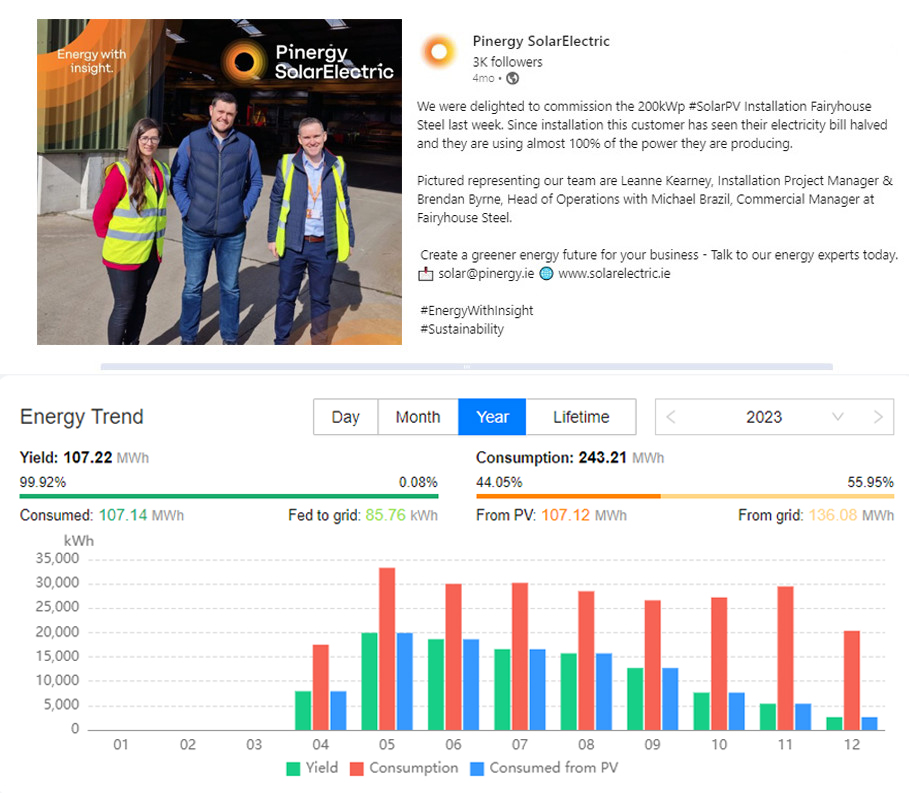The height and width of the screenshot is (793, 909).
Task: Click the October green yield bar
Action: pyautogui.click(x=701, y=711)
